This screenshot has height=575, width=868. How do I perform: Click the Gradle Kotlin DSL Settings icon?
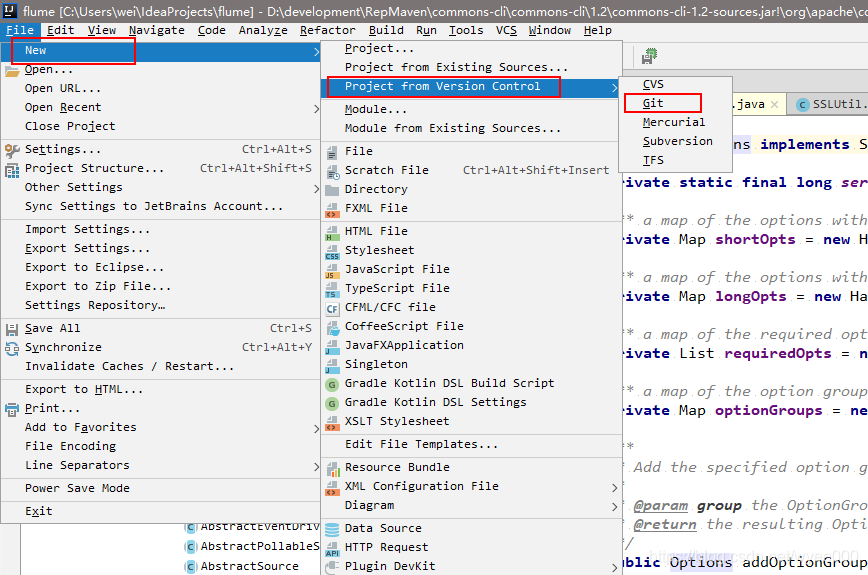click(x=332, y=403)
